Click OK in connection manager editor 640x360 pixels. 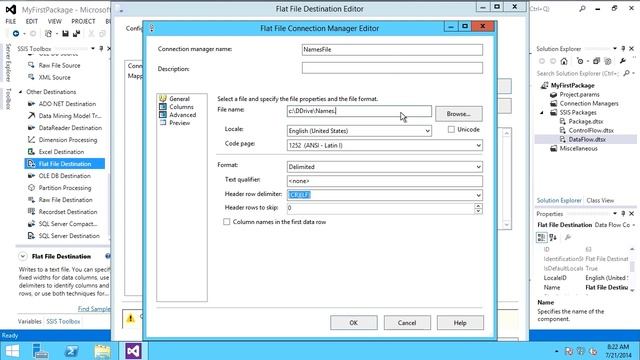(353, 322)
